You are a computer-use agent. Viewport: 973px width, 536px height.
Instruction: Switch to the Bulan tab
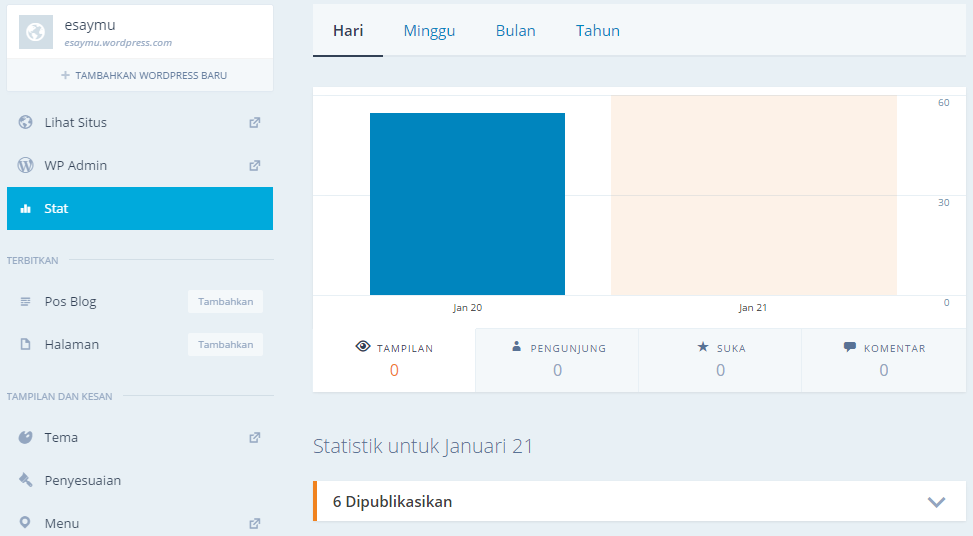(x=516, y=30)
